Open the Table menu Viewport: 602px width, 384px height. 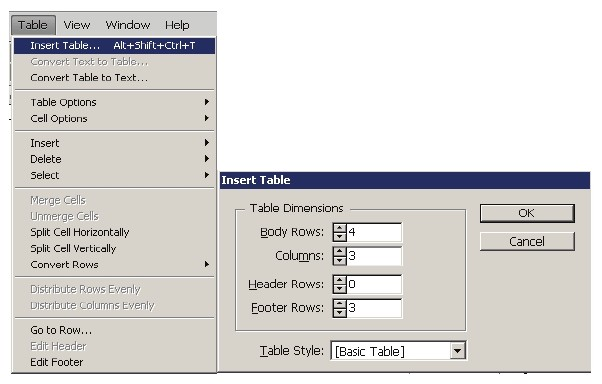33,25
